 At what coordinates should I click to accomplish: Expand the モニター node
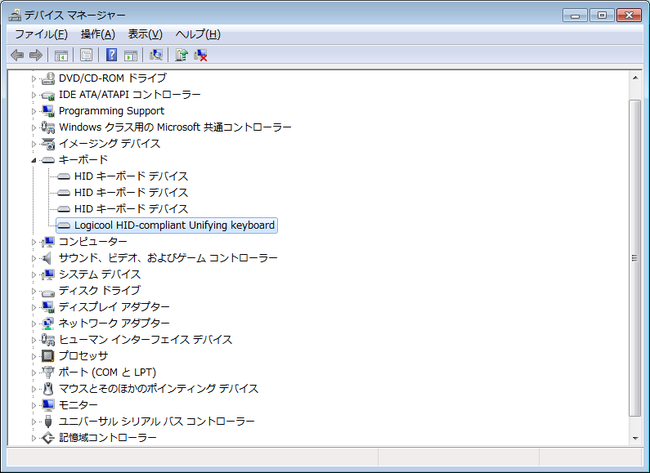[34, 405]
